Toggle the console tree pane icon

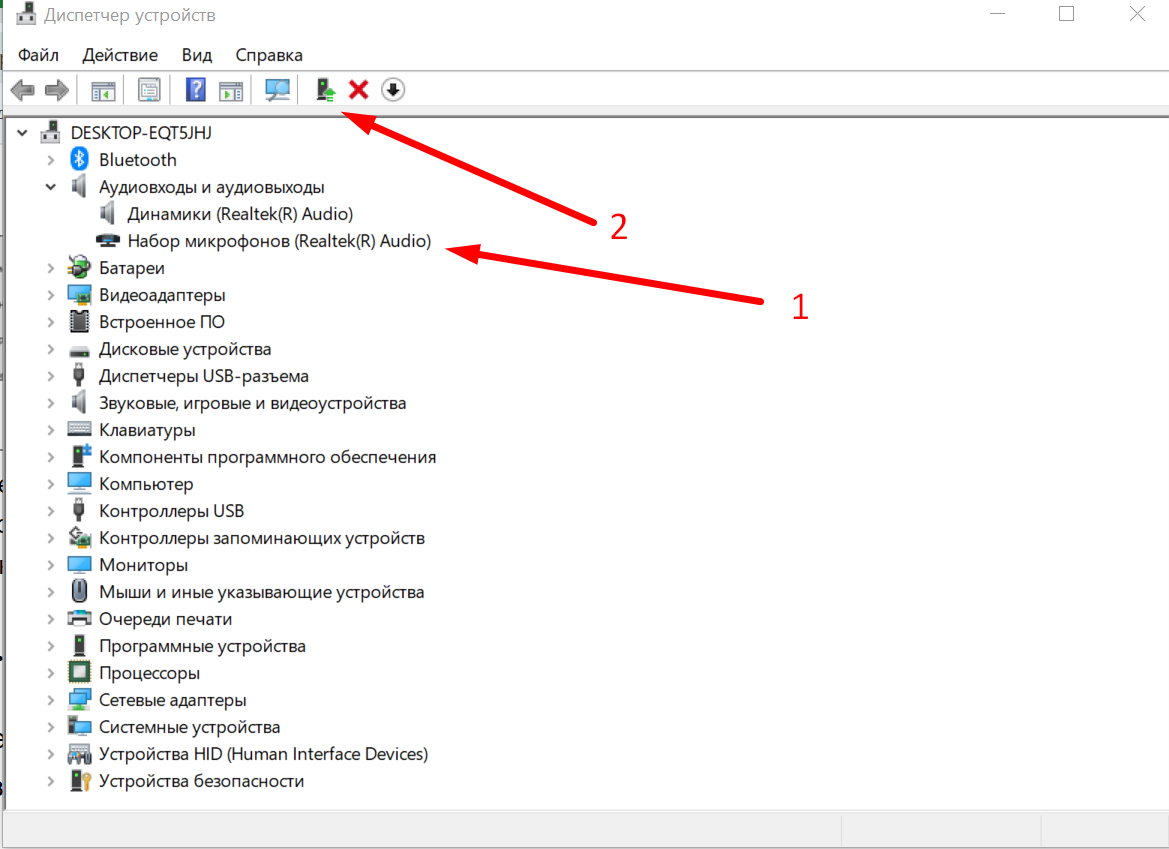pos(103,91)
